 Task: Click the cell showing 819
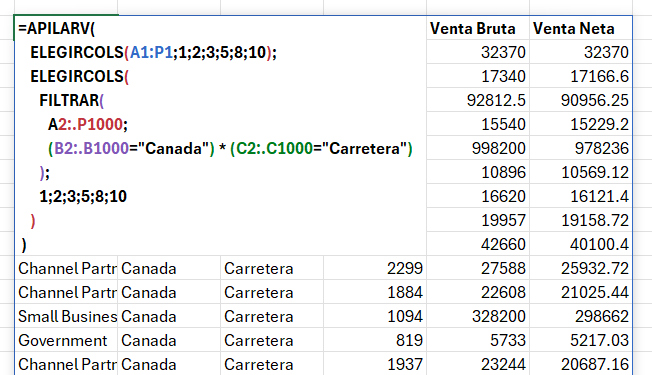pyautogui.click(x=375, y=340)
